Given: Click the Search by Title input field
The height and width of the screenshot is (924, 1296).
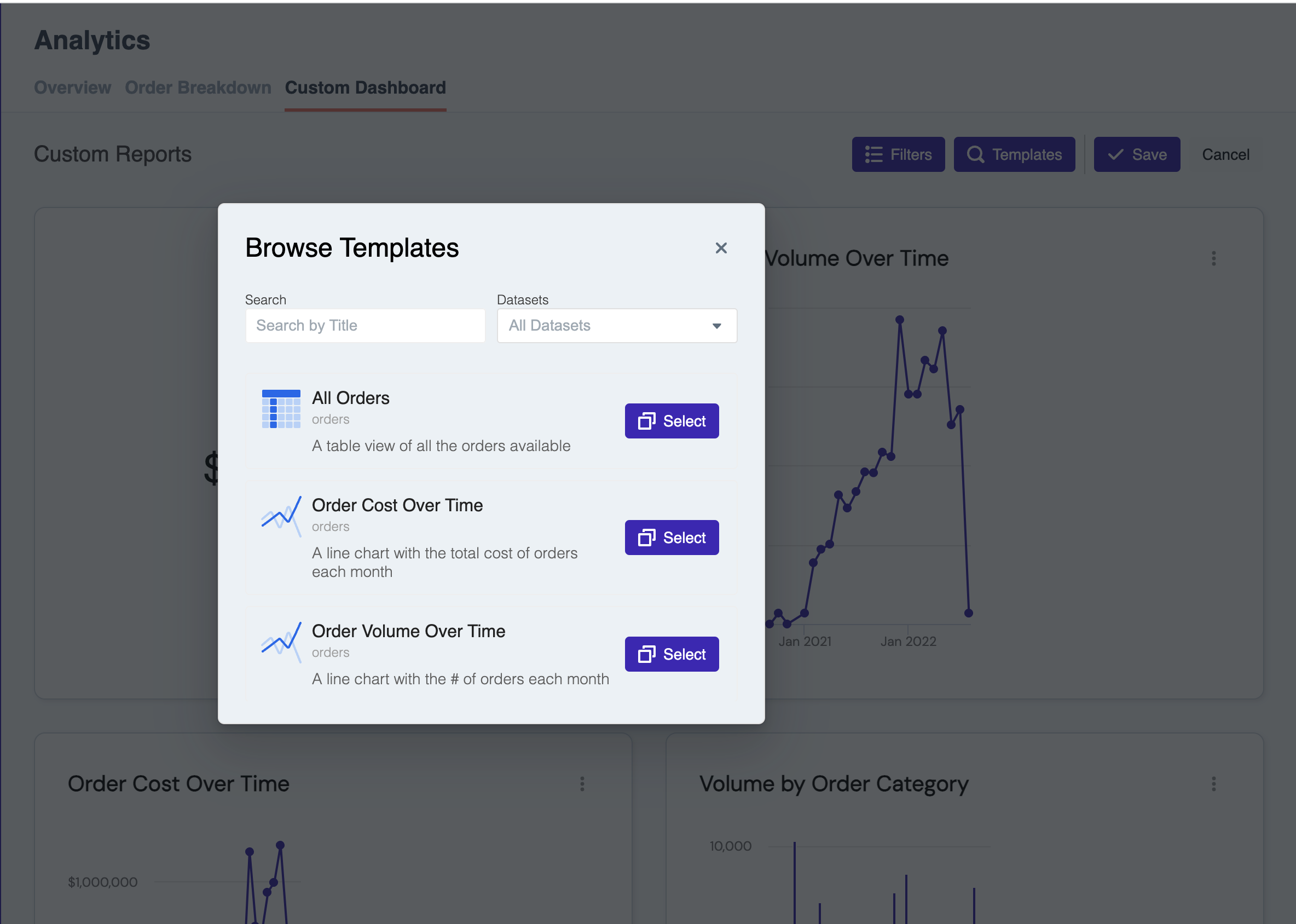Looking at the screenshot, I should pos(364,326).
